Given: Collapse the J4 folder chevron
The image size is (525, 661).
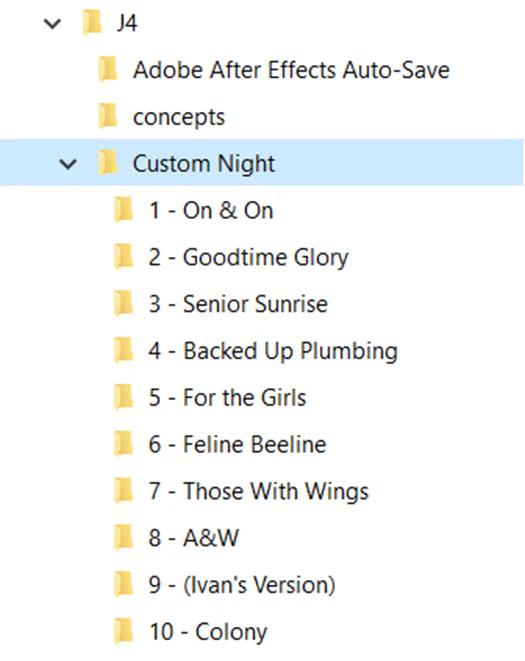Looking at the screenshot, I should click(x=53, y=24).
